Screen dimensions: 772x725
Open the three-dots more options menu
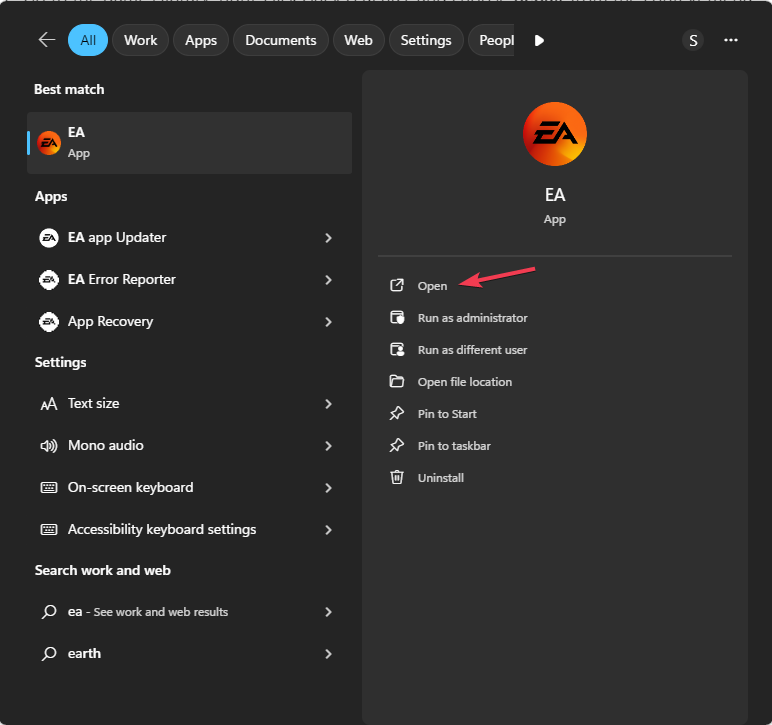click(x=731, y=40)
